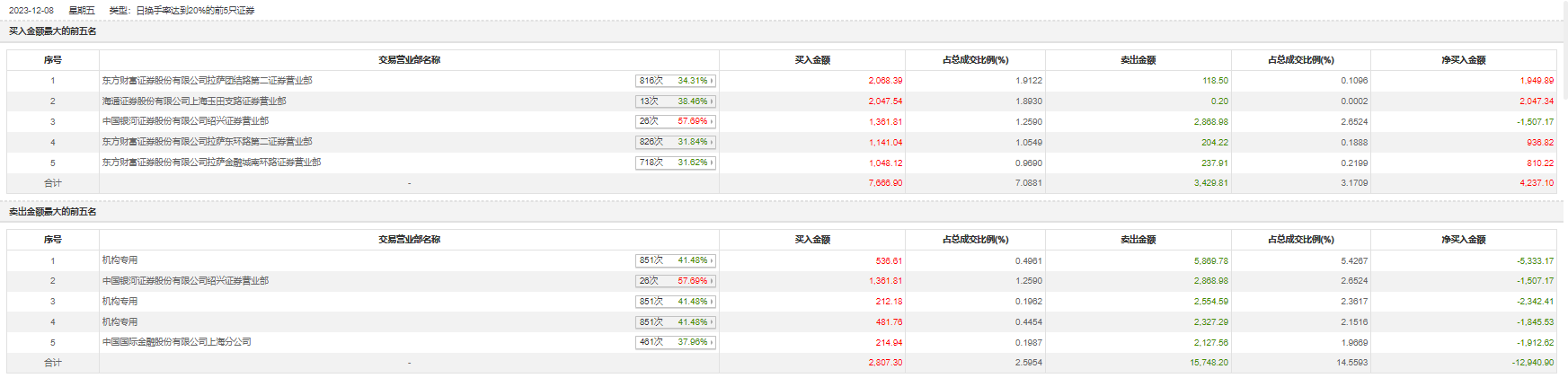Screen dimensions: 1568x378
Task: Expand the 816次 34.31% stats badge
Action: [x=676, y=81]
